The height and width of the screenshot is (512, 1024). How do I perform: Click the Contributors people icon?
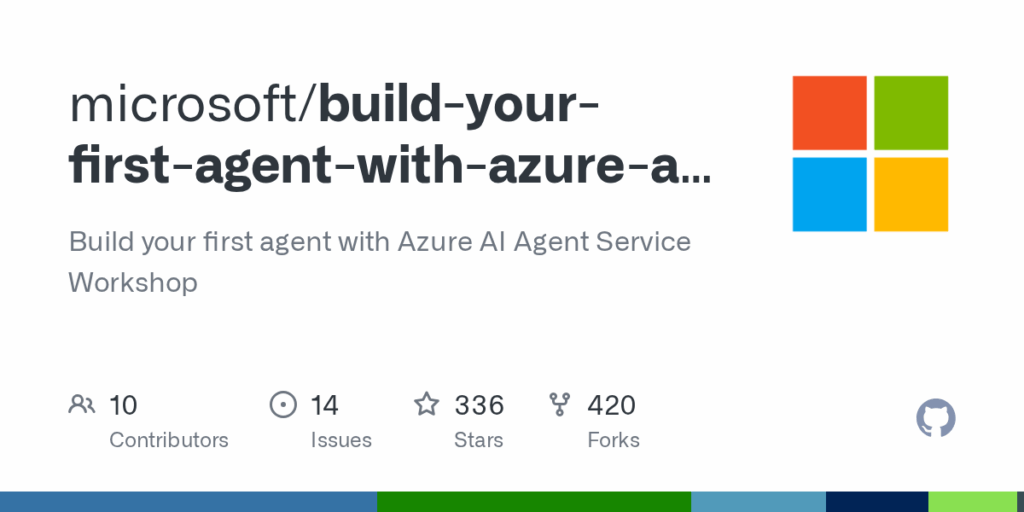coord(82,405)
